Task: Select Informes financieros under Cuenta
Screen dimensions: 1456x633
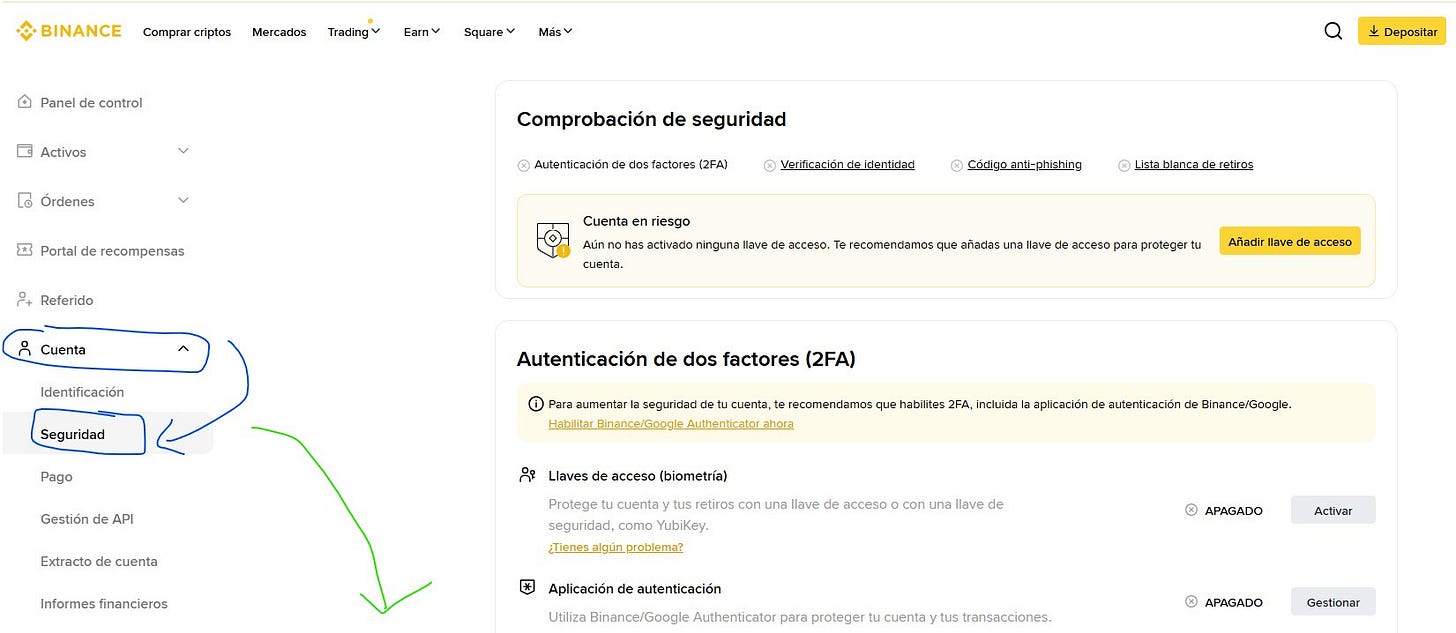Action: coord(104,604)
